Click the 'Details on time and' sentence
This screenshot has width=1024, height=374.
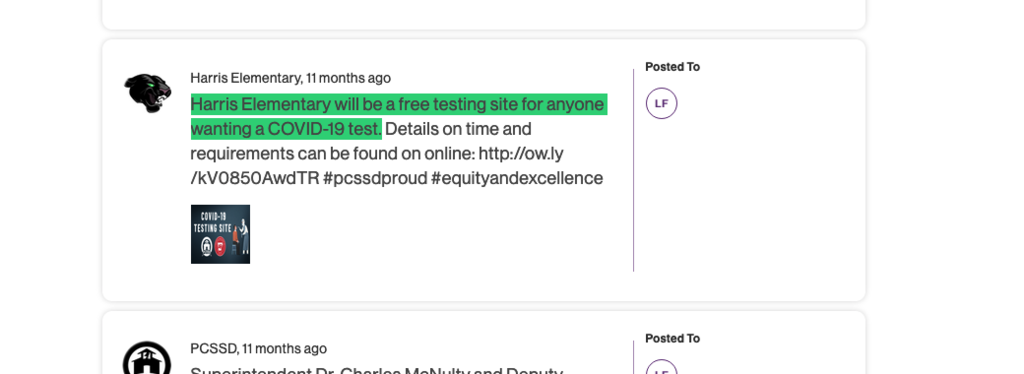tap(458, 129)
